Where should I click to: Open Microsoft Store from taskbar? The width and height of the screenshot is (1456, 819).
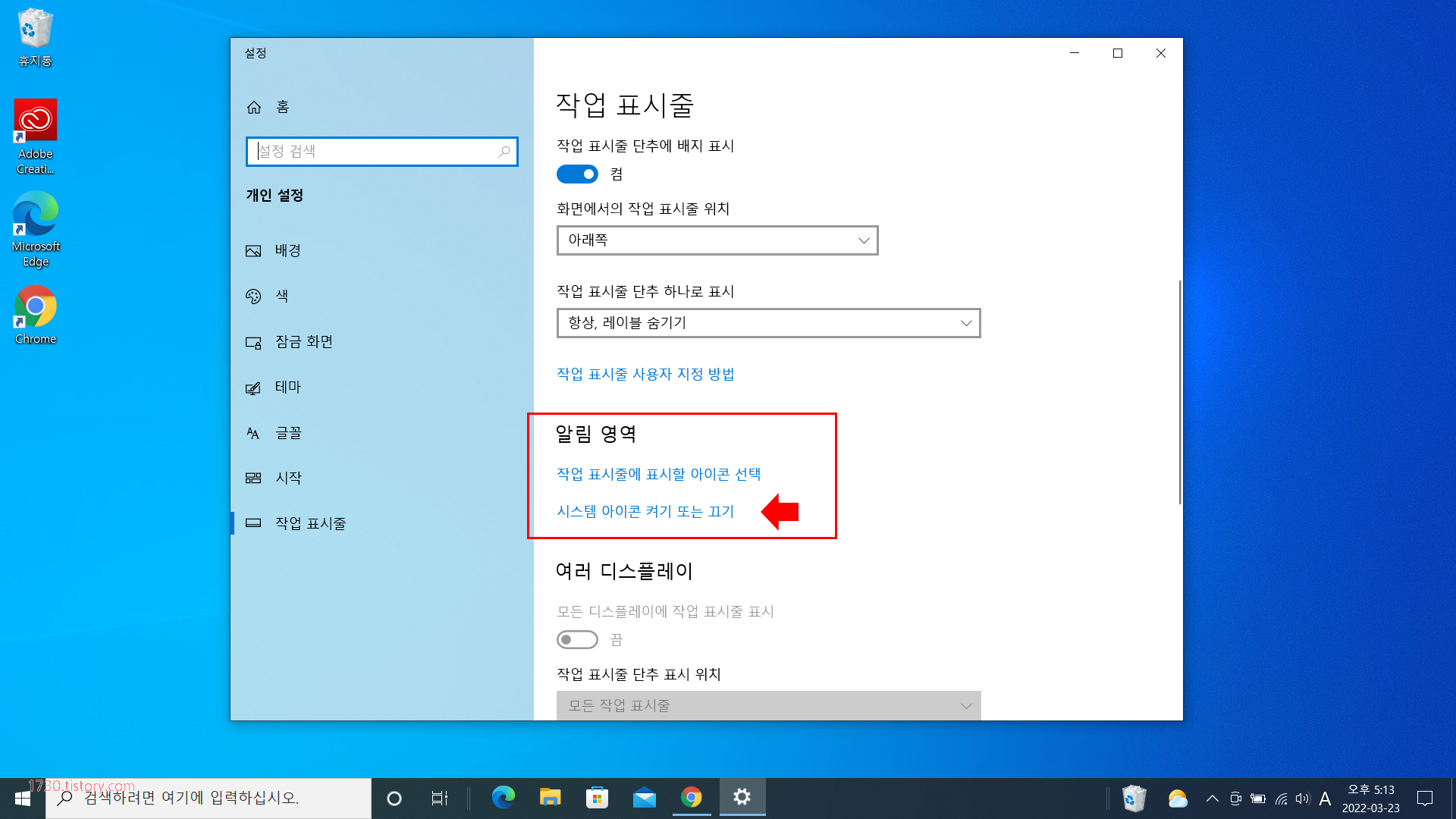[597, 798]
